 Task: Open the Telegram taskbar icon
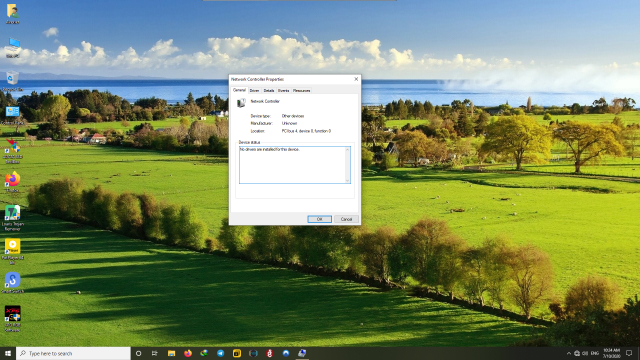220,353
